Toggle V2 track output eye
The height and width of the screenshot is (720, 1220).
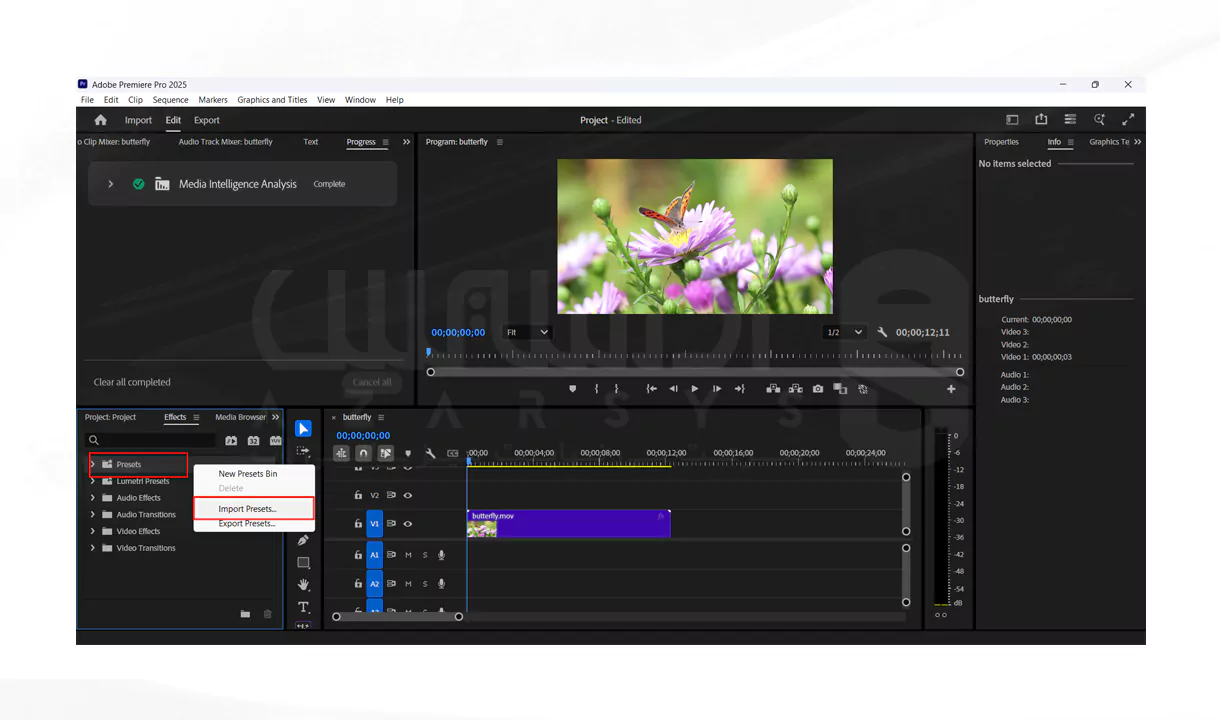408,495
